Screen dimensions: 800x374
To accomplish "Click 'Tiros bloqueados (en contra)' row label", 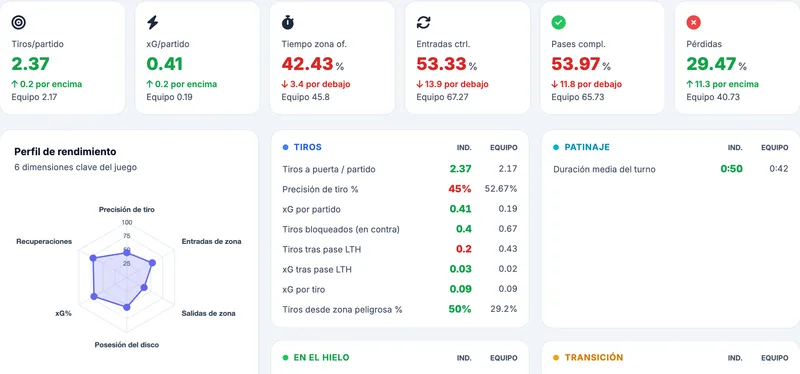I will (x=341, y=230).
